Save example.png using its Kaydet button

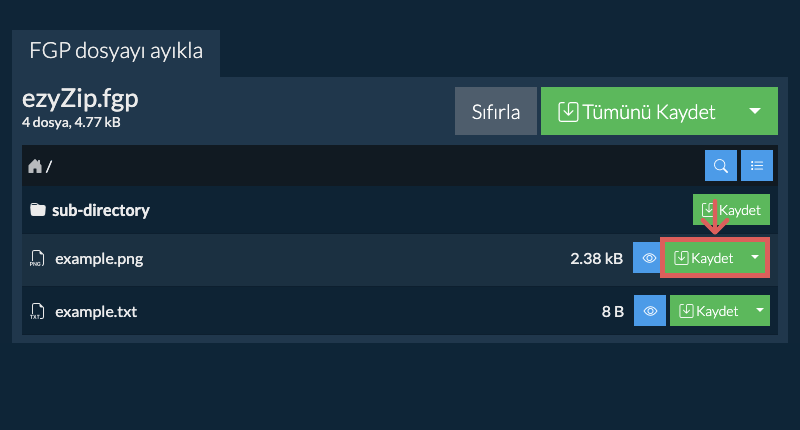tap(704, 259)
